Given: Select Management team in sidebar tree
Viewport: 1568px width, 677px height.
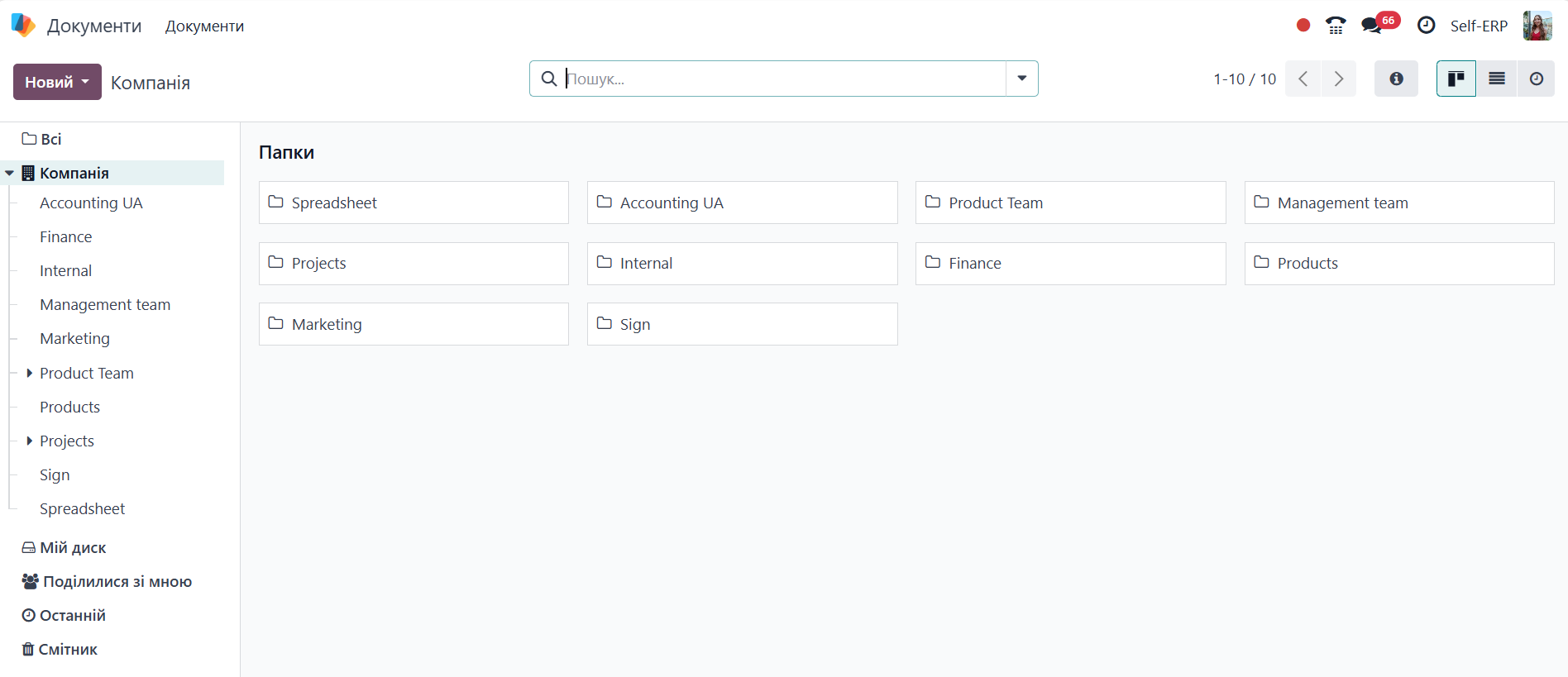Looking at the screenshot, I should click(105, 304).
